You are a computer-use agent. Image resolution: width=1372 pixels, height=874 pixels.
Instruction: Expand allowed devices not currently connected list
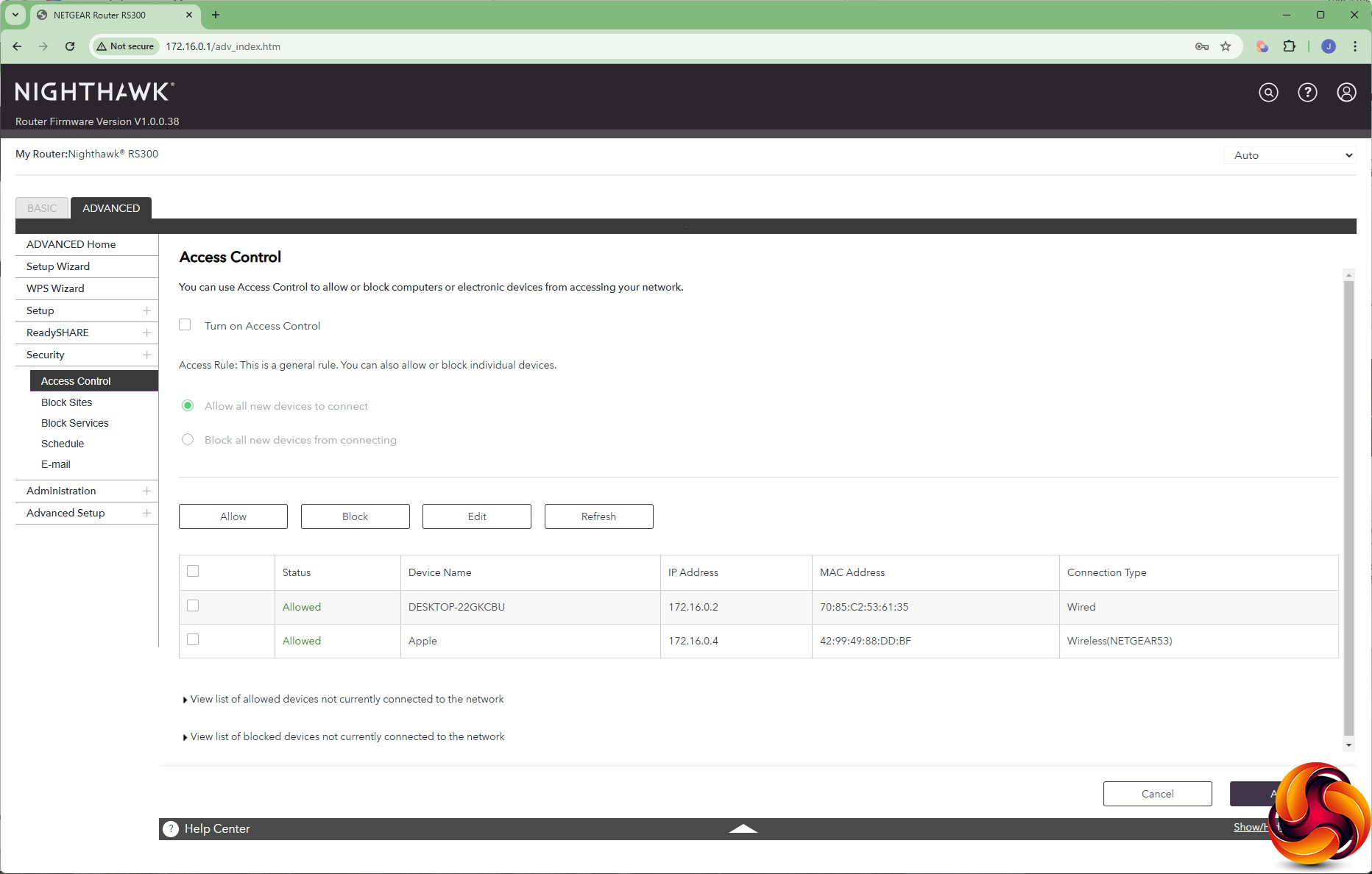click(x=343, y=699)
